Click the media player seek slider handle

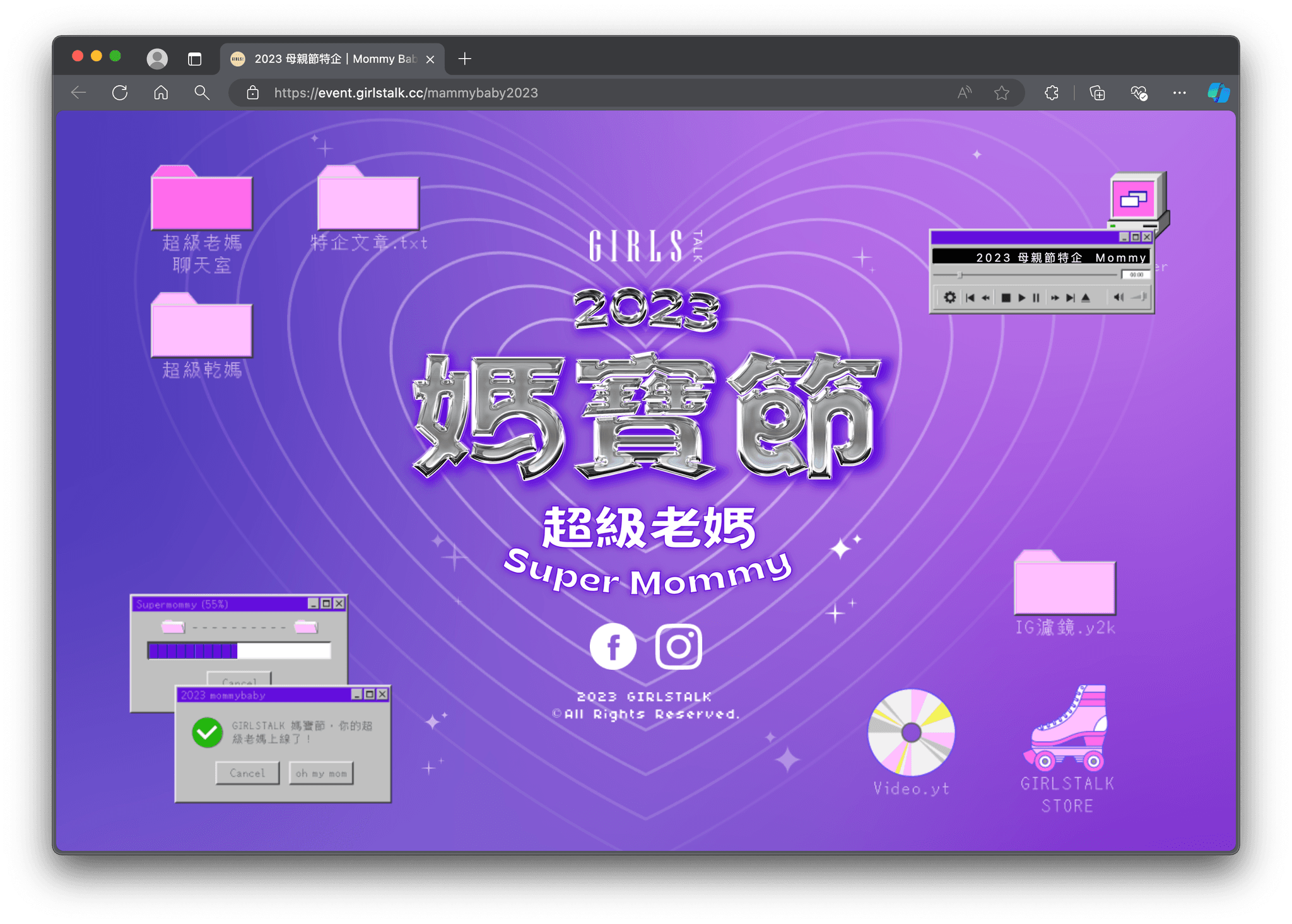point(960,275)
